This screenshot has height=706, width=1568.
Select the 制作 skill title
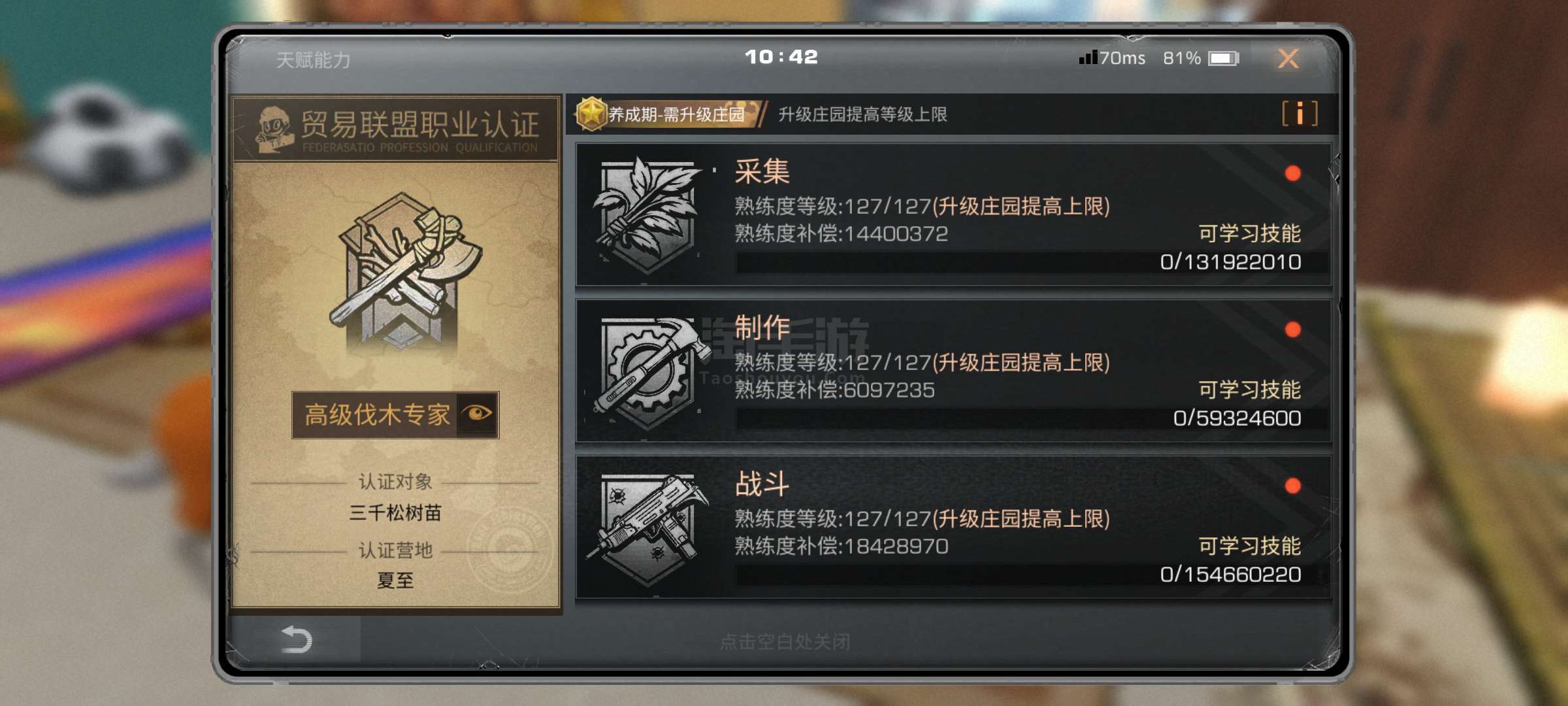coord(762,328)
